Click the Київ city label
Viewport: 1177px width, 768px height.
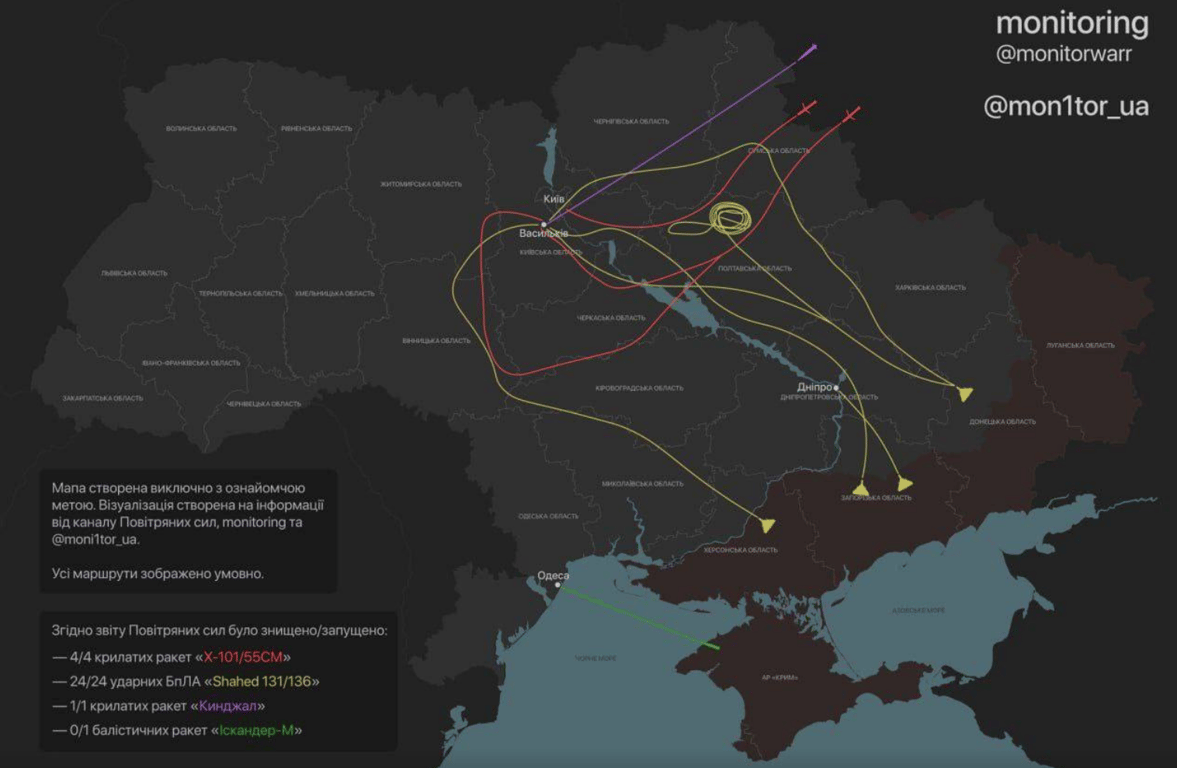[554, 199]
